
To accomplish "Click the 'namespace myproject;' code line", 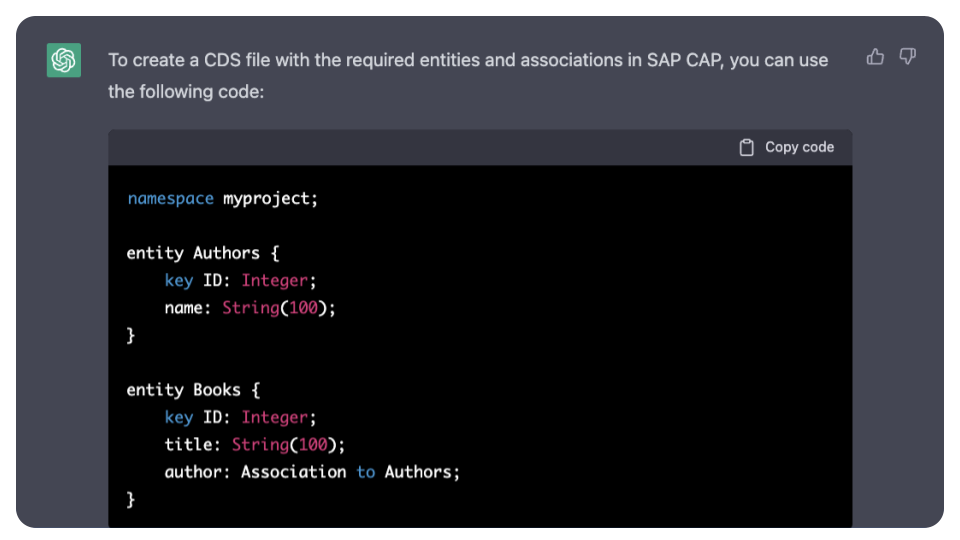I will (x=223, y=198).
